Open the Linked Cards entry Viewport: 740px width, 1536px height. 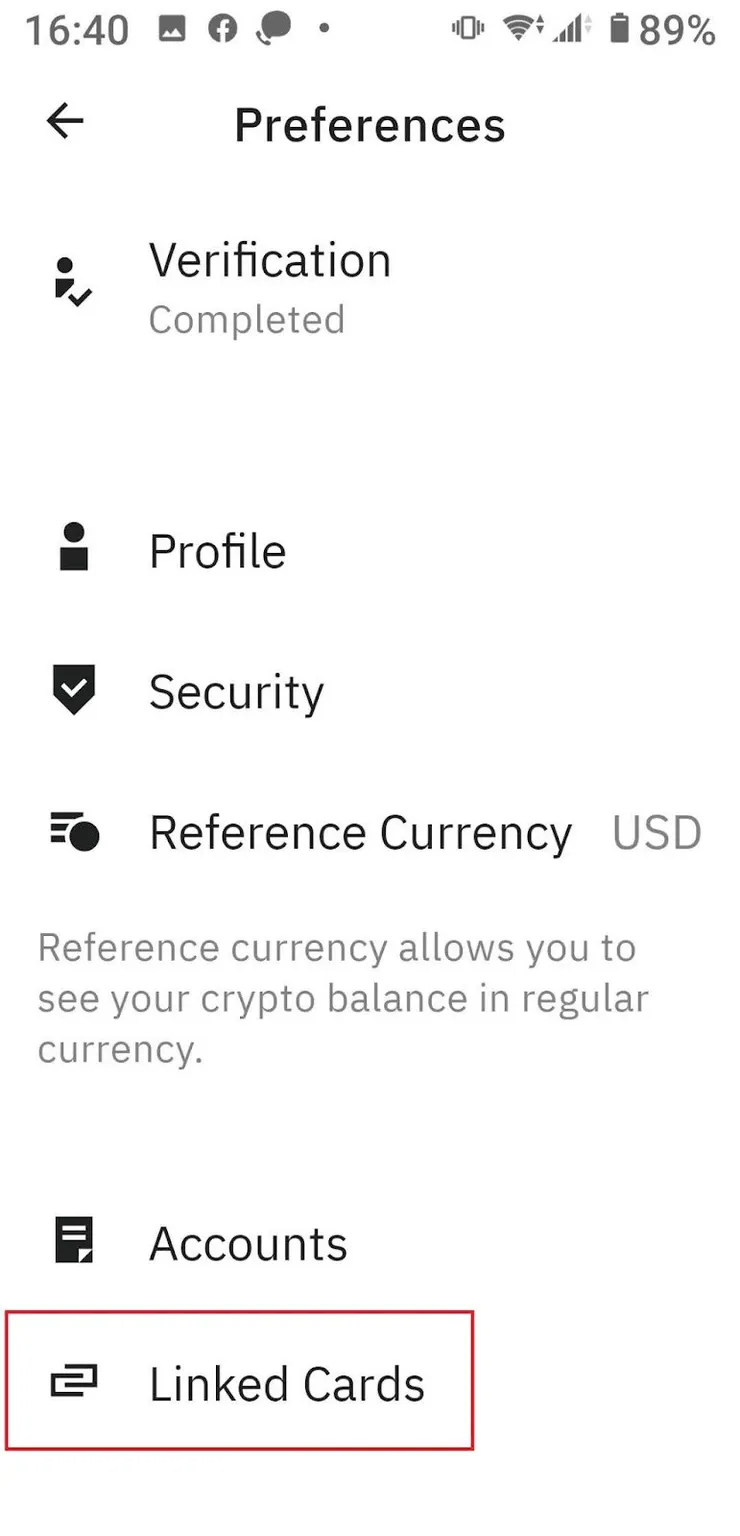click(x=287, y=1385)
